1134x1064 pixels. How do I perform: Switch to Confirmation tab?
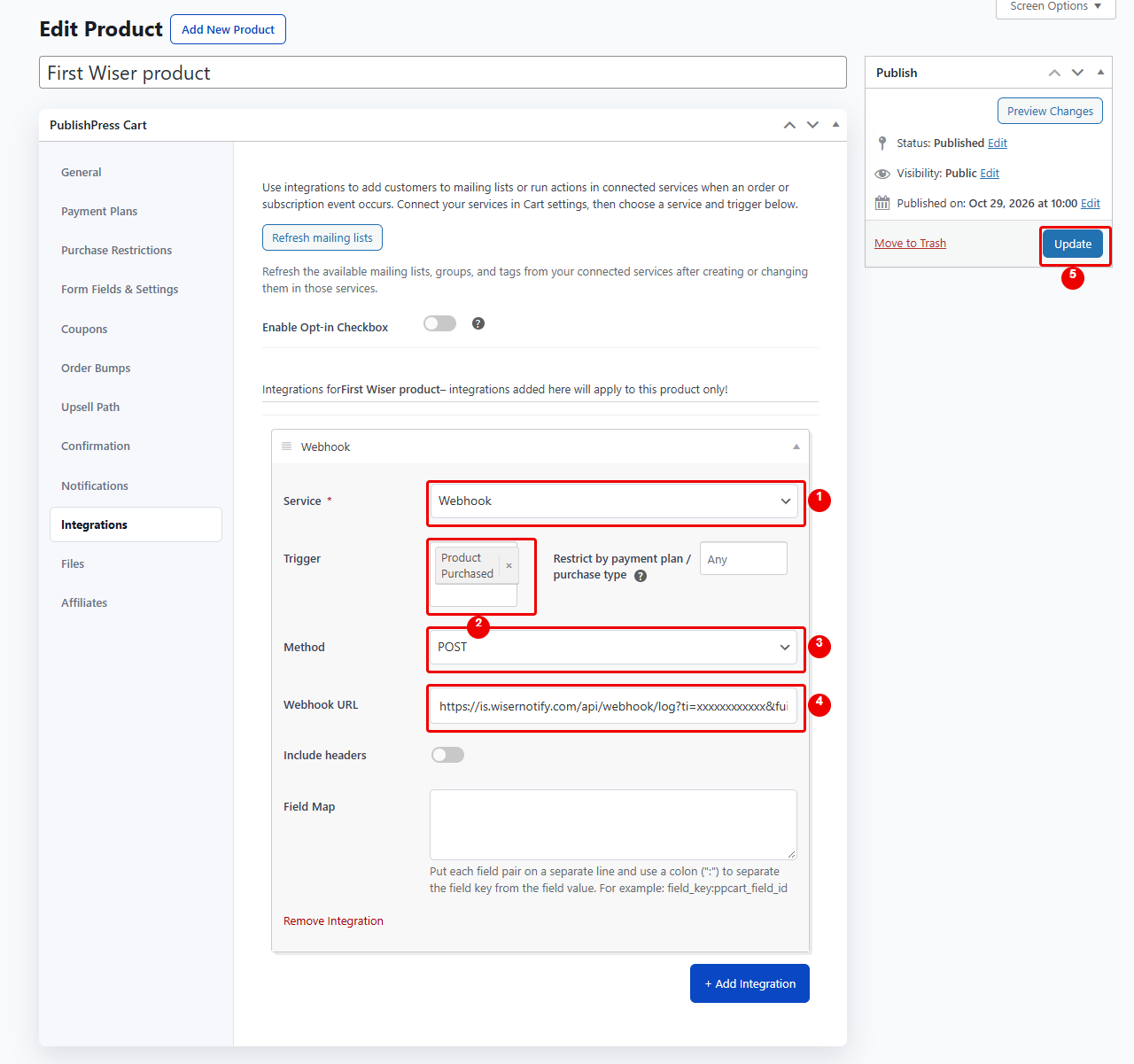coord(96,446)
